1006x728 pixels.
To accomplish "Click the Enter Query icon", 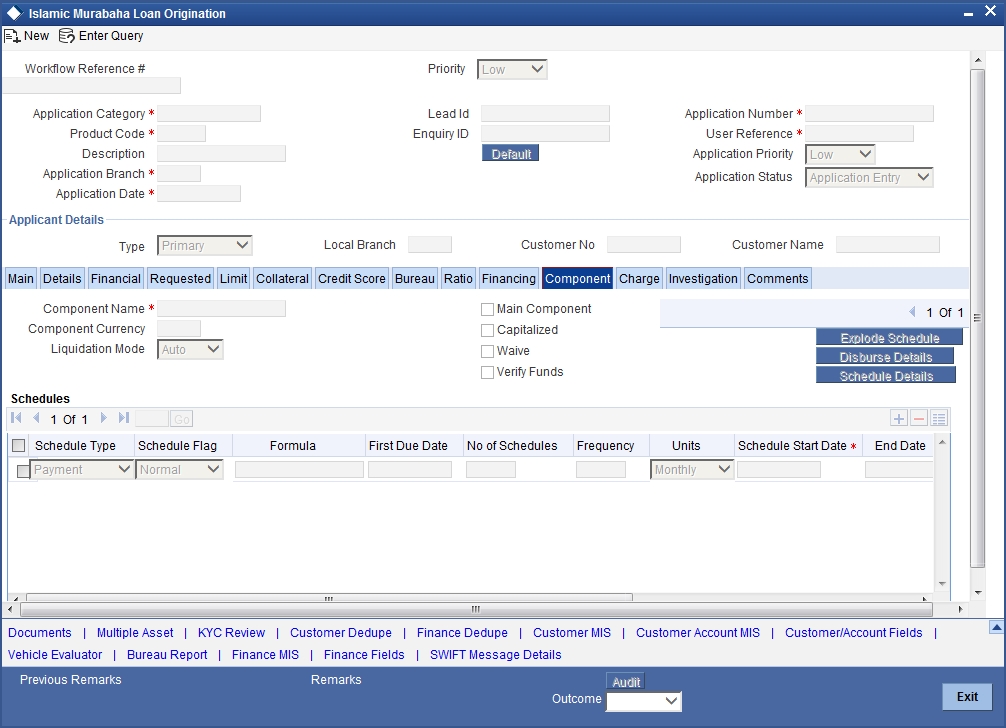I will point(66,36).
